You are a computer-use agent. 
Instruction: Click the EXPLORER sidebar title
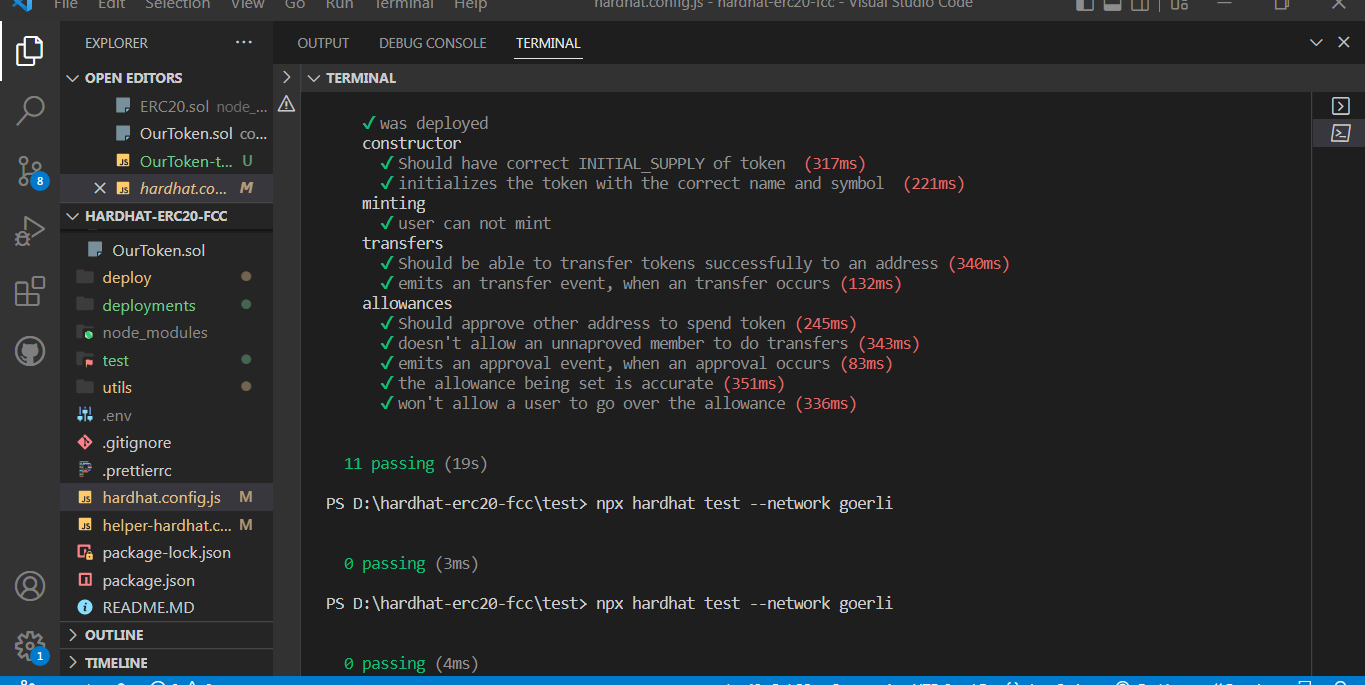(x=116, y=43)
